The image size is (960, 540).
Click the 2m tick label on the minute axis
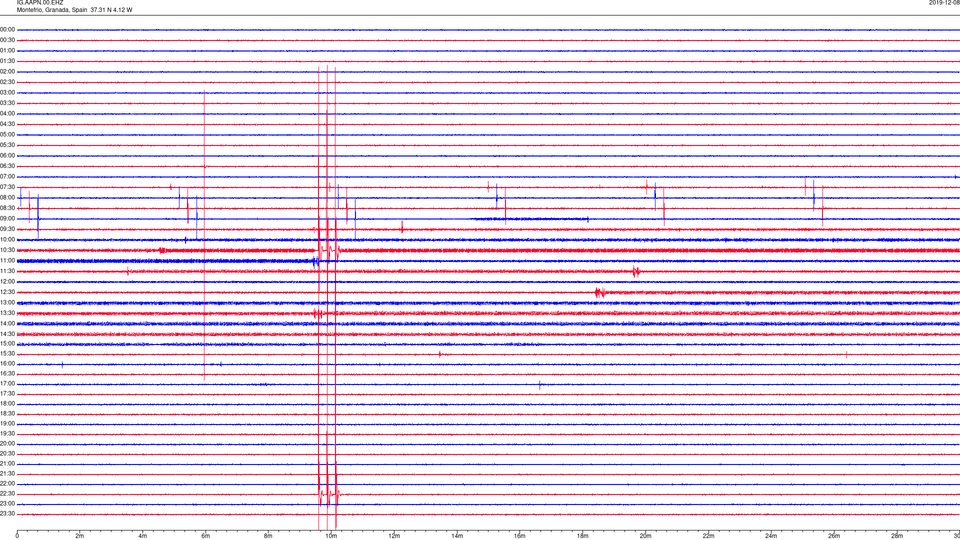click(x=80, y=536)
